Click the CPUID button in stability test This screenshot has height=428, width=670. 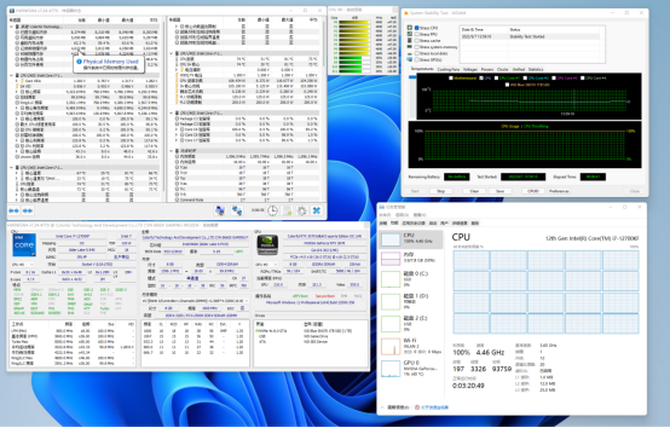pyautogui.click(x=532, y=190)
